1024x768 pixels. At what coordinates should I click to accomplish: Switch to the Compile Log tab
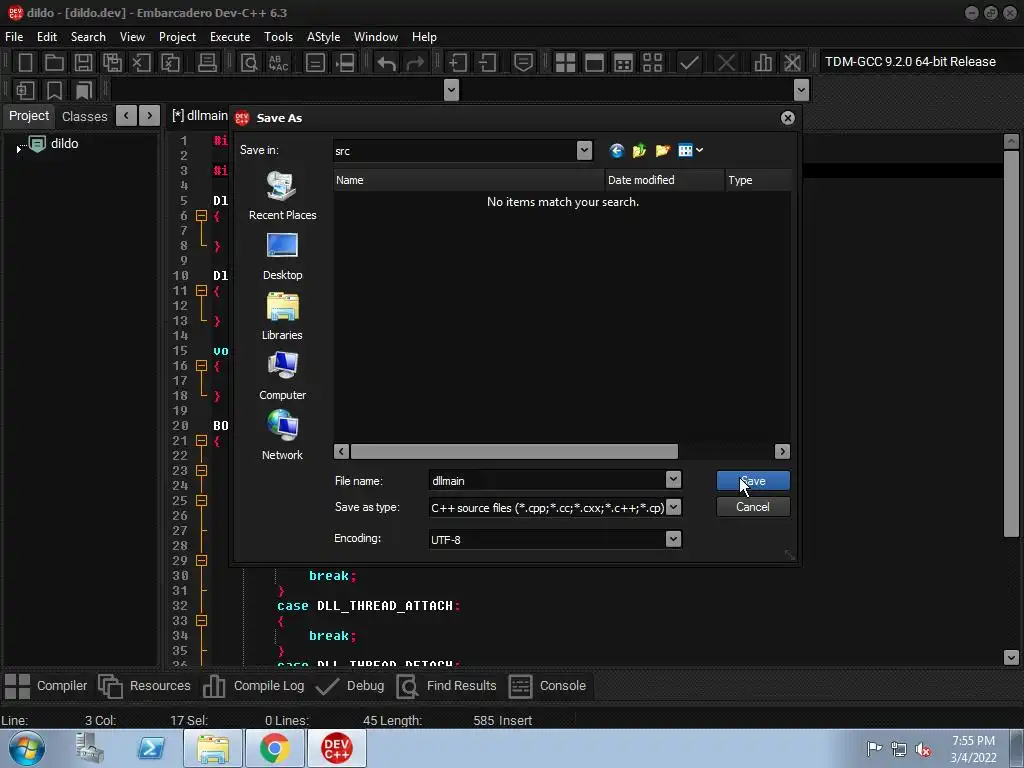click(x=253, y=686)
